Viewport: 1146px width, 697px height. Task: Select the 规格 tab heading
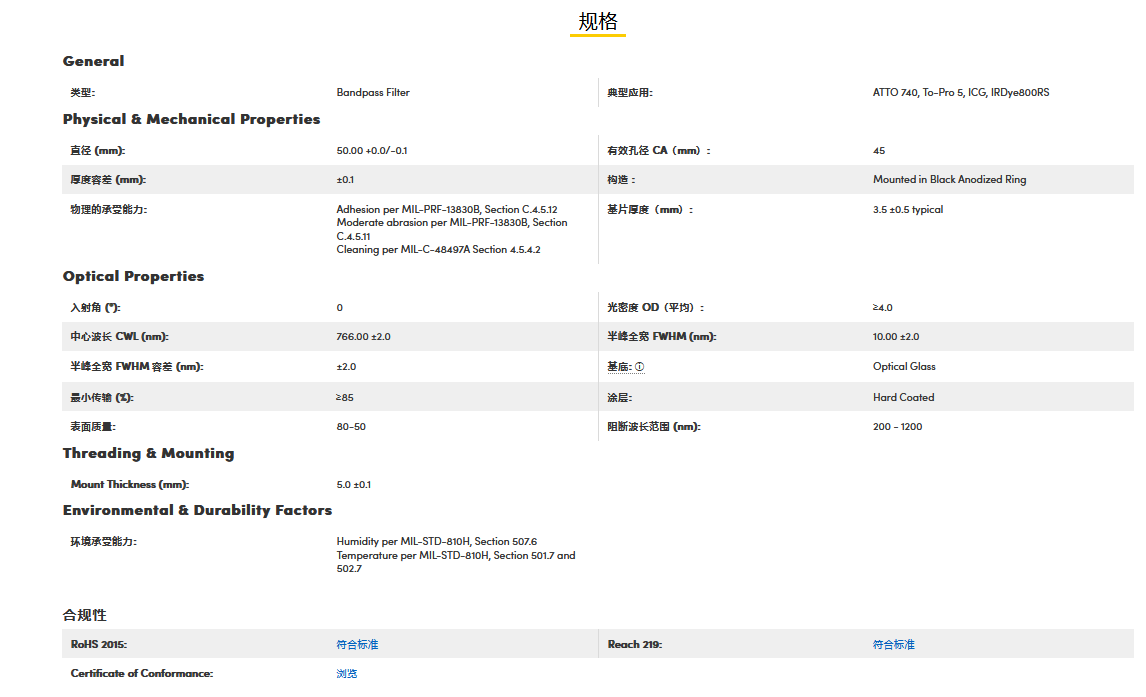click(x=598, y=22)
